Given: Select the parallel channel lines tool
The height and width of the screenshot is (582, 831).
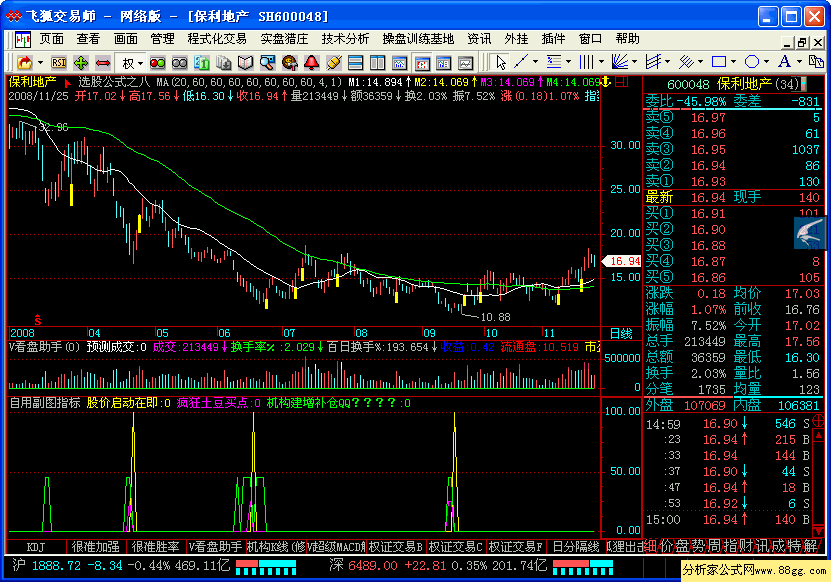Looking at the screenshot, I should pos(653,62).
